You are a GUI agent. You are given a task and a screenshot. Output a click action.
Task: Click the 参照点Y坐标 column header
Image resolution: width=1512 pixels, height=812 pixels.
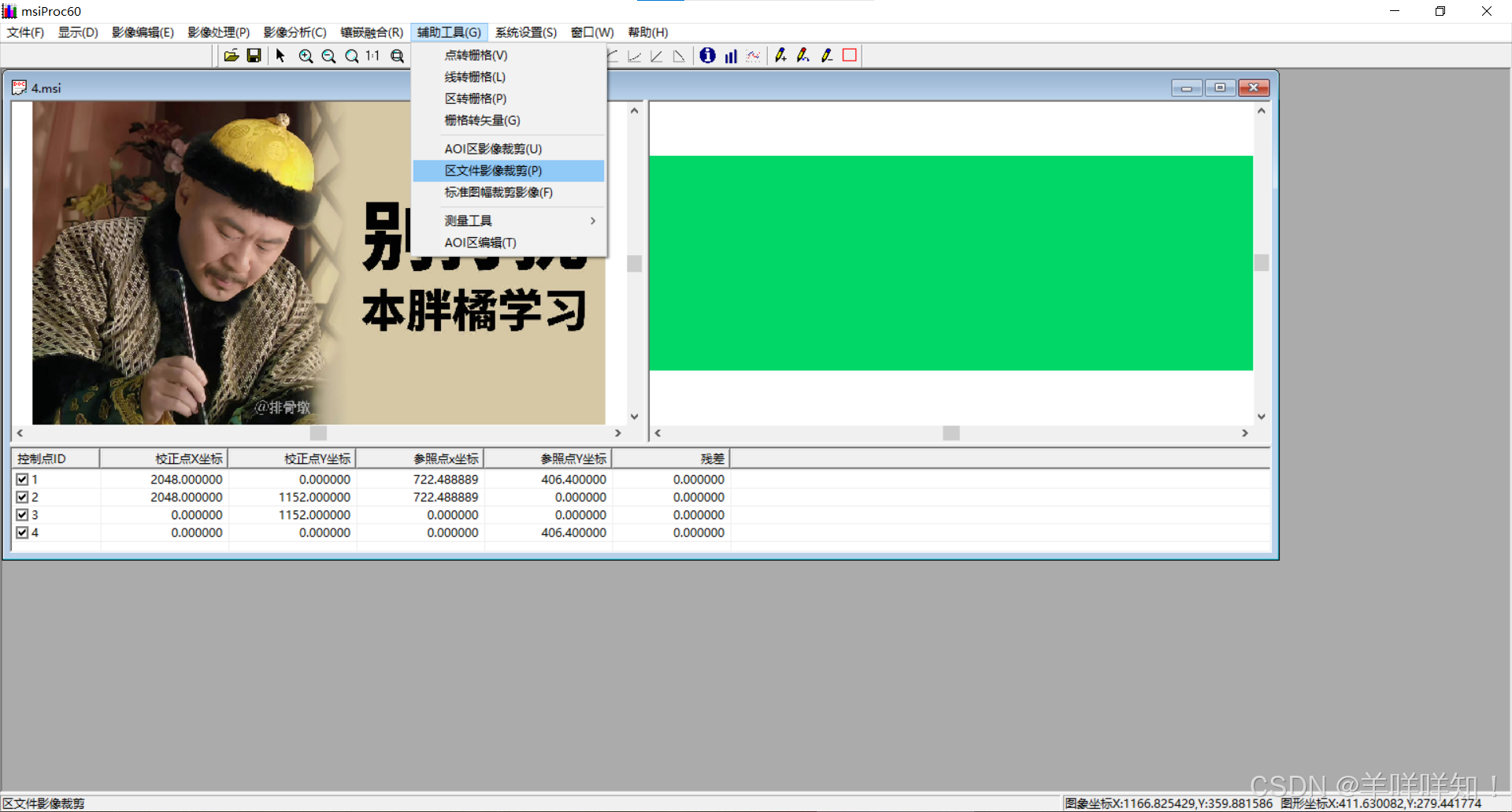pyautogui.click(x=548, y=458)
